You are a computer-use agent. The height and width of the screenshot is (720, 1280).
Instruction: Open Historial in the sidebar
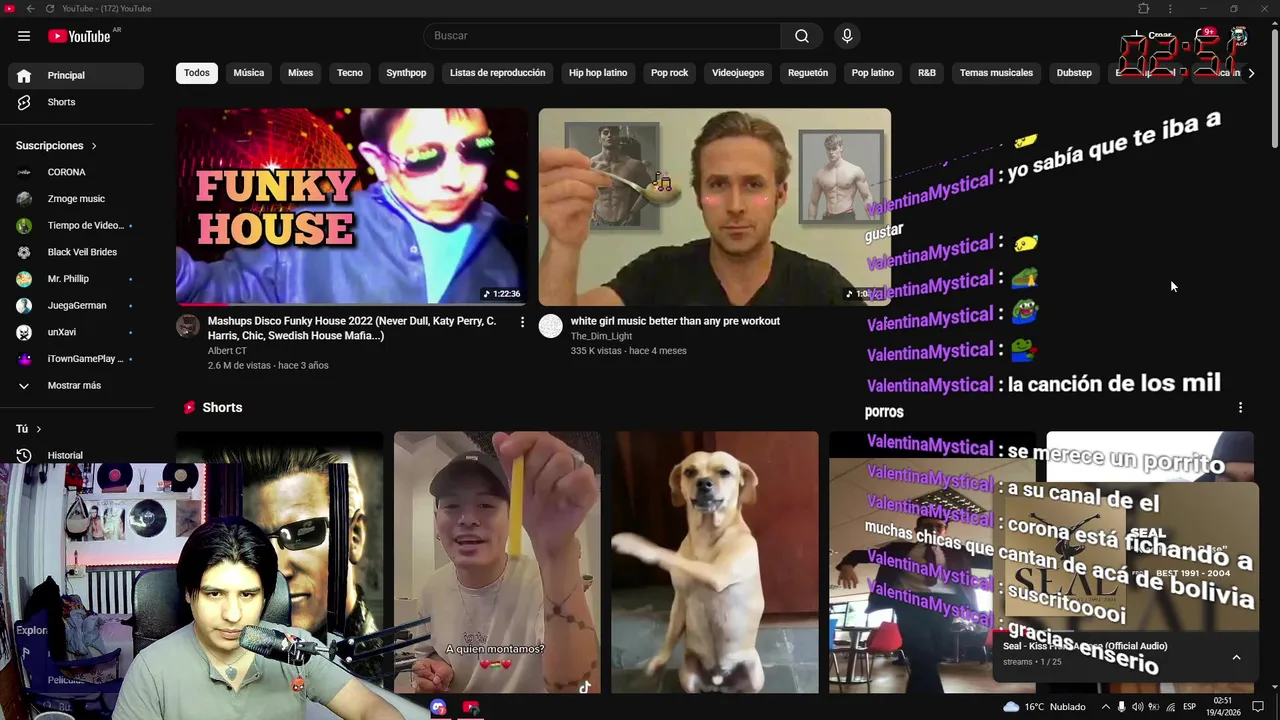(x=76, y=455)
